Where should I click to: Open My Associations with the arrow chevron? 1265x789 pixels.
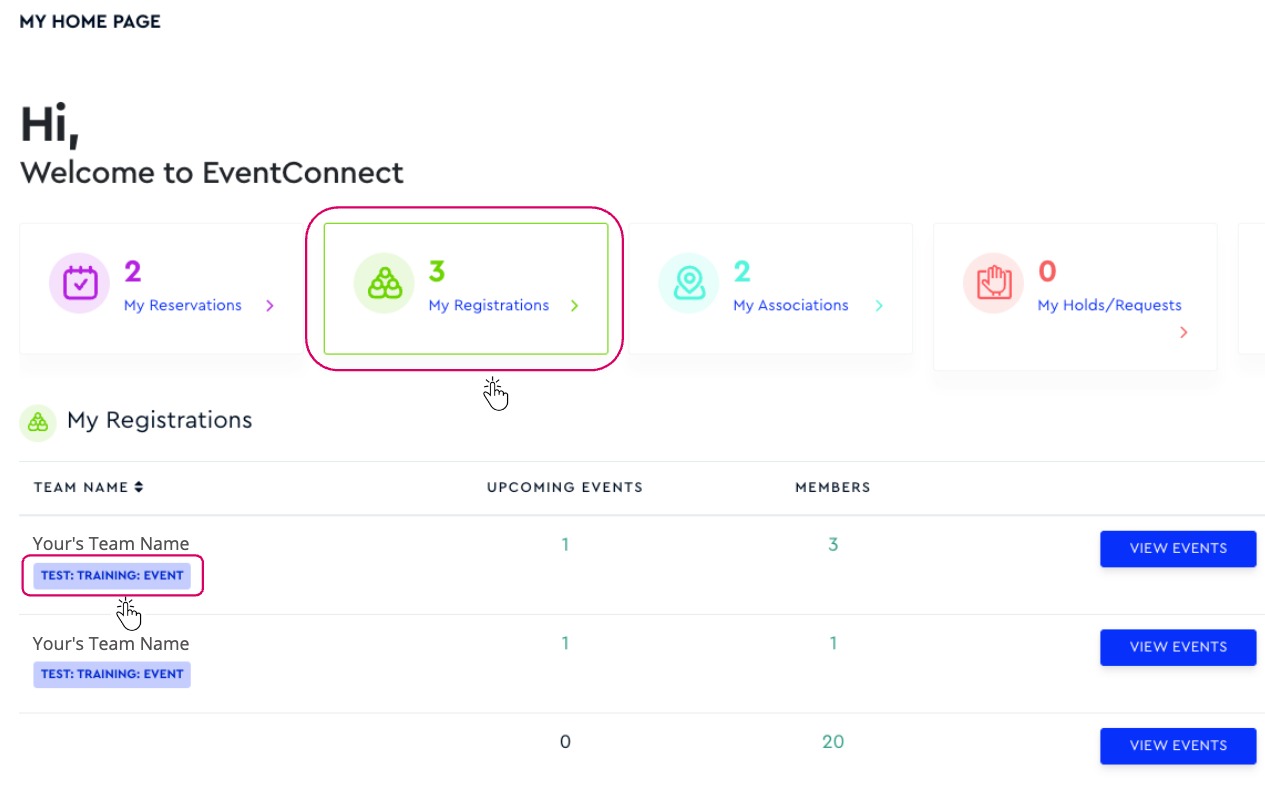879,306
